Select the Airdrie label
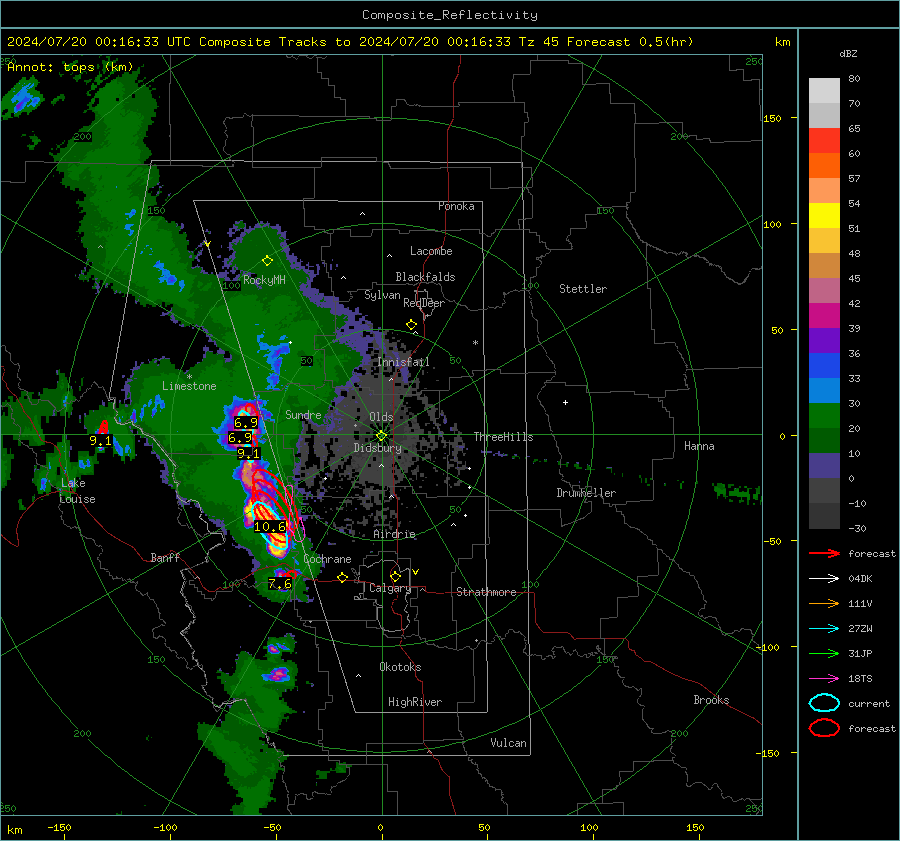Viewport: 900px width, 841px height. point(394,534)
